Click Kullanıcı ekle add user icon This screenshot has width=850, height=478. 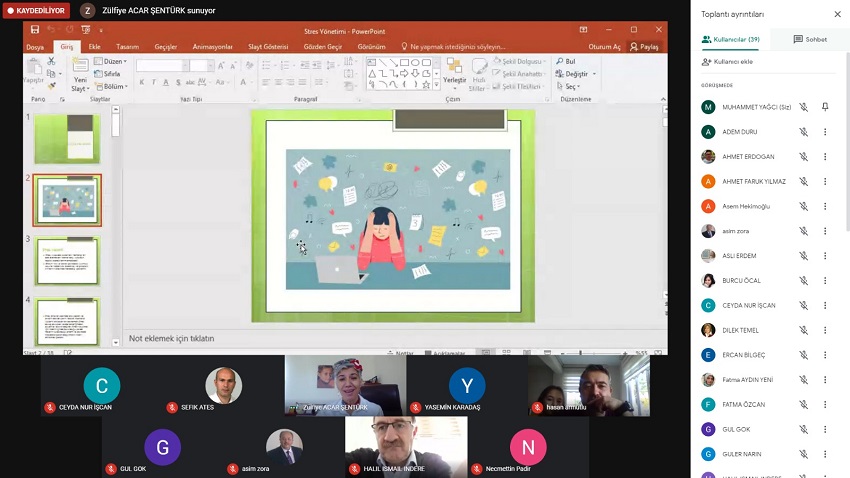coord(707,62)
